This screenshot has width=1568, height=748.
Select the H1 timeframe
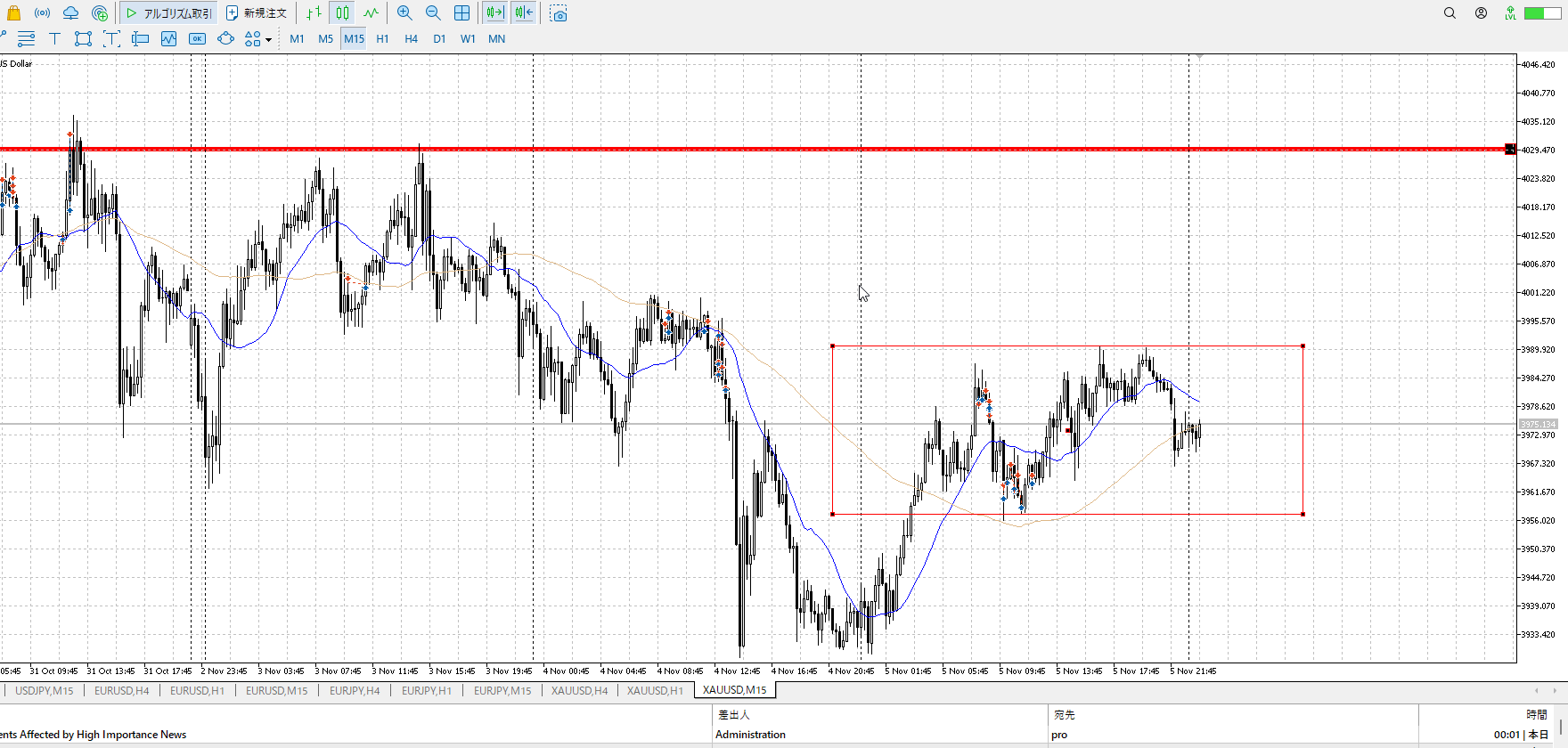pyautogui.click(x=382, y=38)
